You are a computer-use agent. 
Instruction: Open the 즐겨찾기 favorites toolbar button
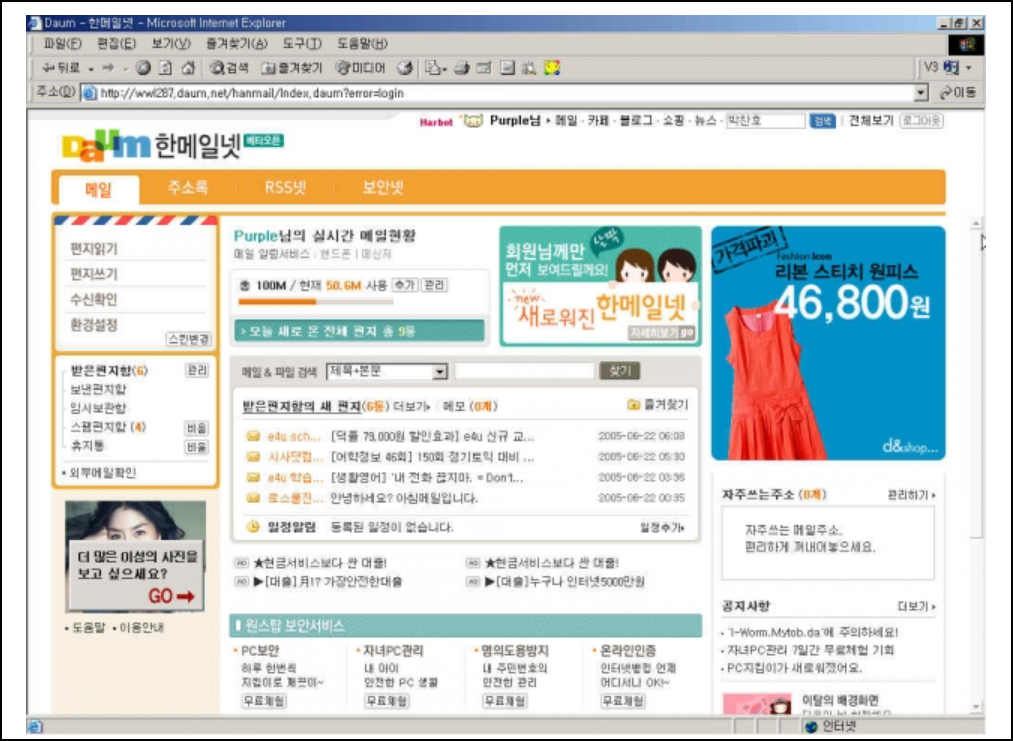point(291,68)
